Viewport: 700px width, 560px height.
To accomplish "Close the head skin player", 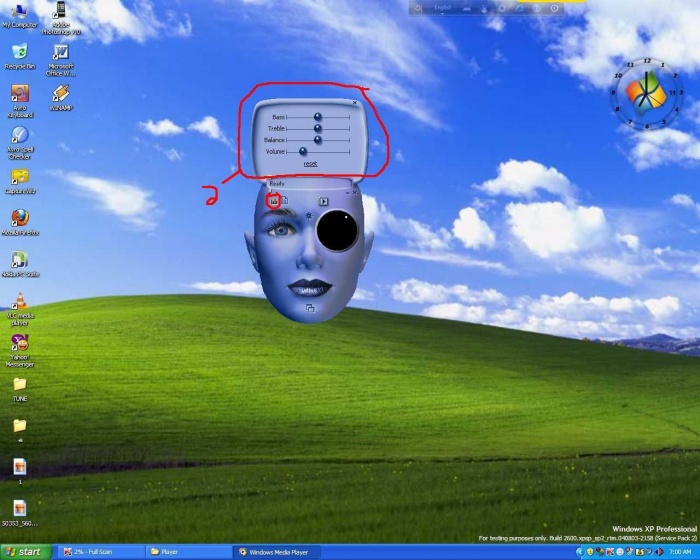I will coord(355,192).
